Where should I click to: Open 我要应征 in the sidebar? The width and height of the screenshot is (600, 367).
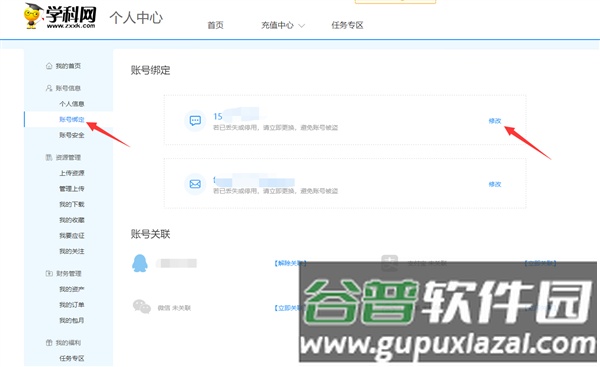tap(72, 236)
